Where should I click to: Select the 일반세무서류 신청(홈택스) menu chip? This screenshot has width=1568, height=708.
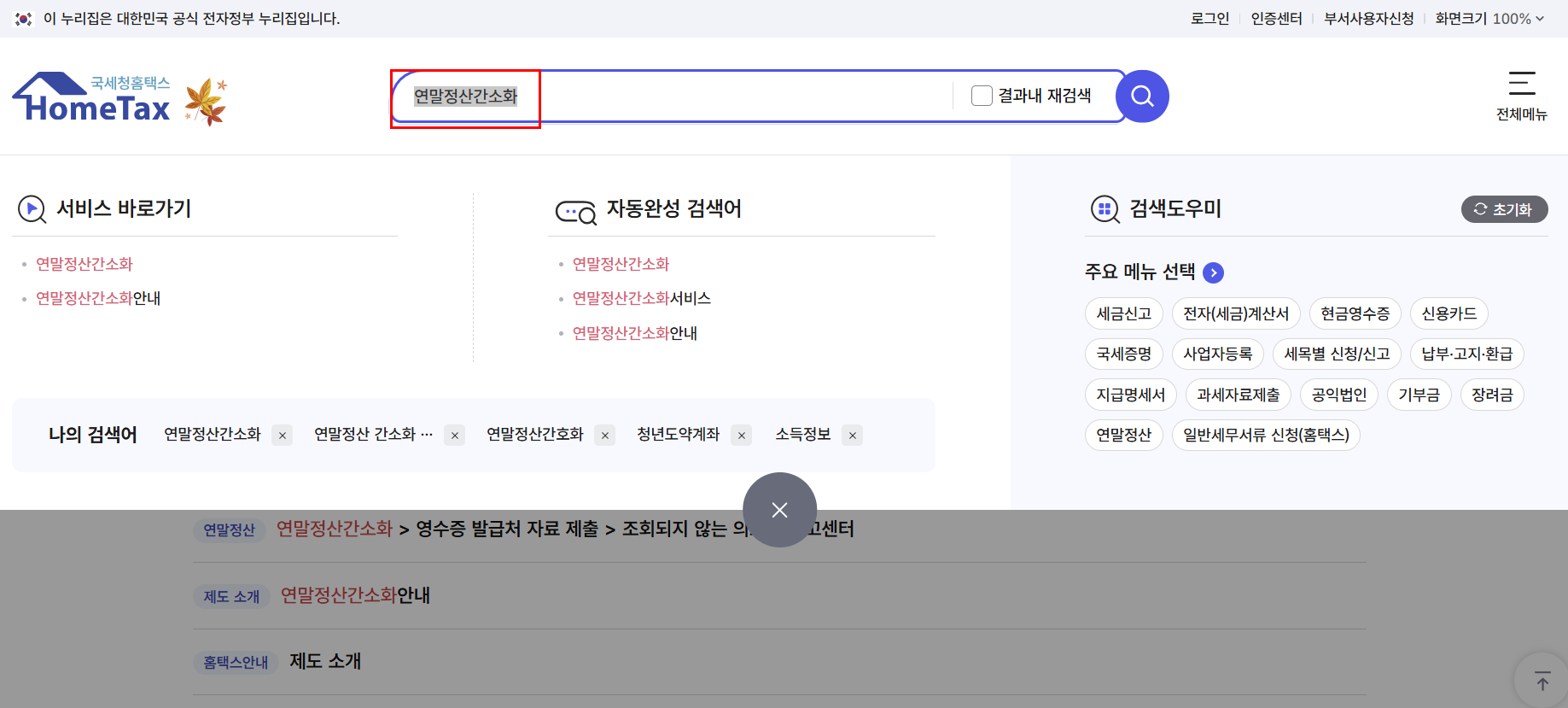click(1266, 435)
